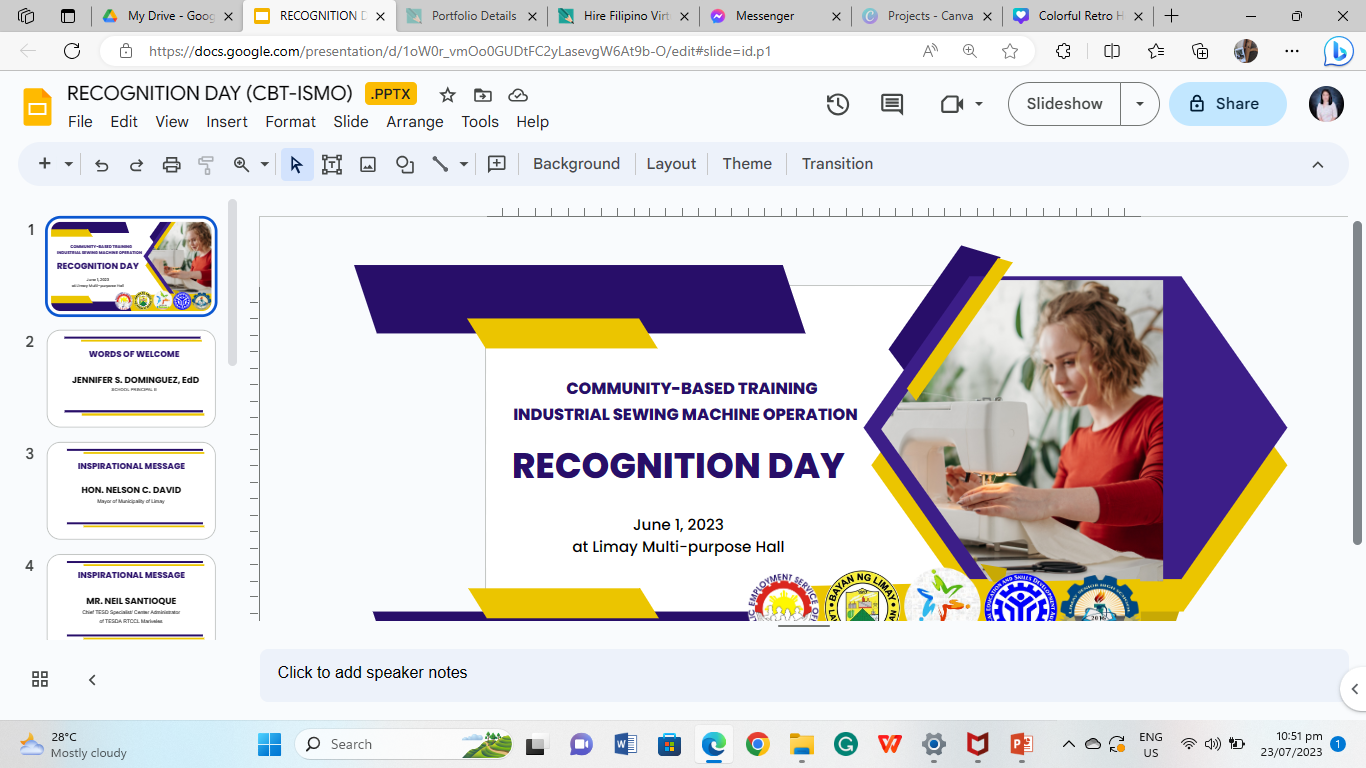Open the Arrange menu

click(415, 122)
